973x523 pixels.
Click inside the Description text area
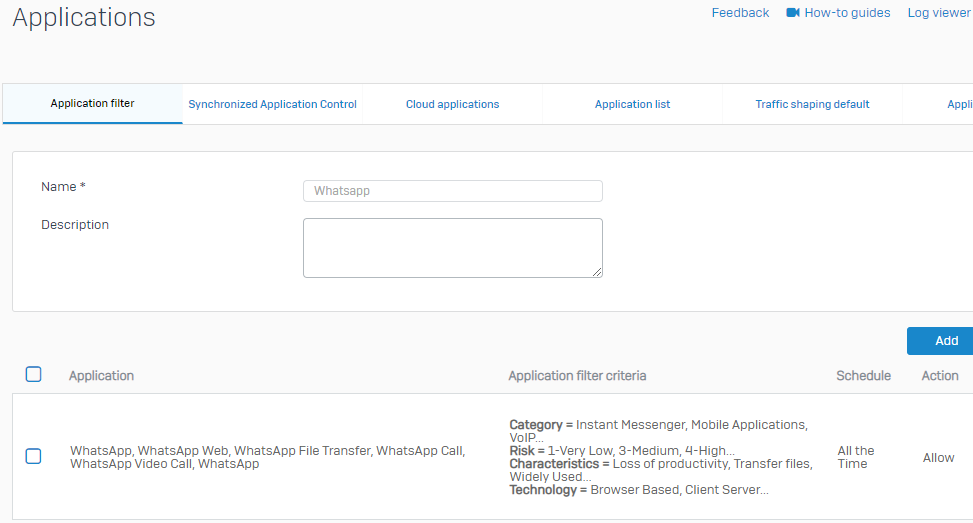452,248
